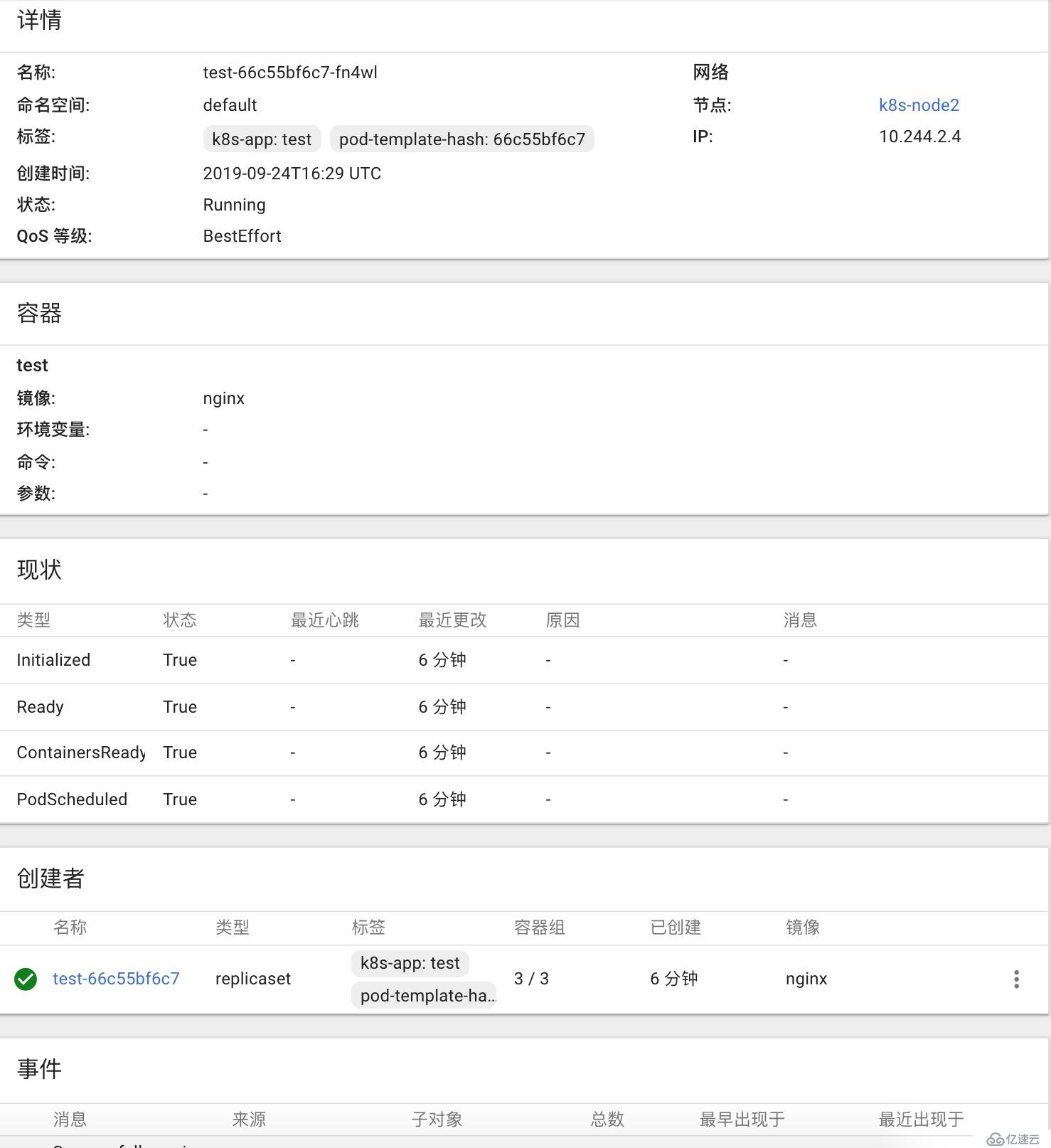The height and width of the screenshot is (1148, 1051).
Task: Click the 消息 column header in 现状
Action: coord(800,620)
